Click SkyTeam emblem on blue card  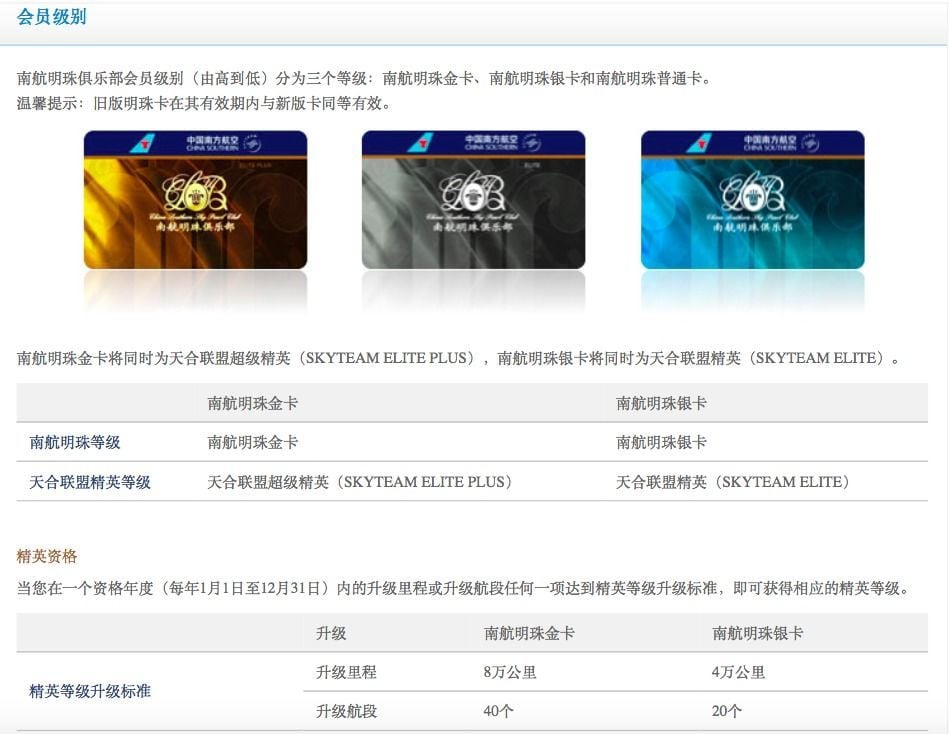(x=810, y=143)
